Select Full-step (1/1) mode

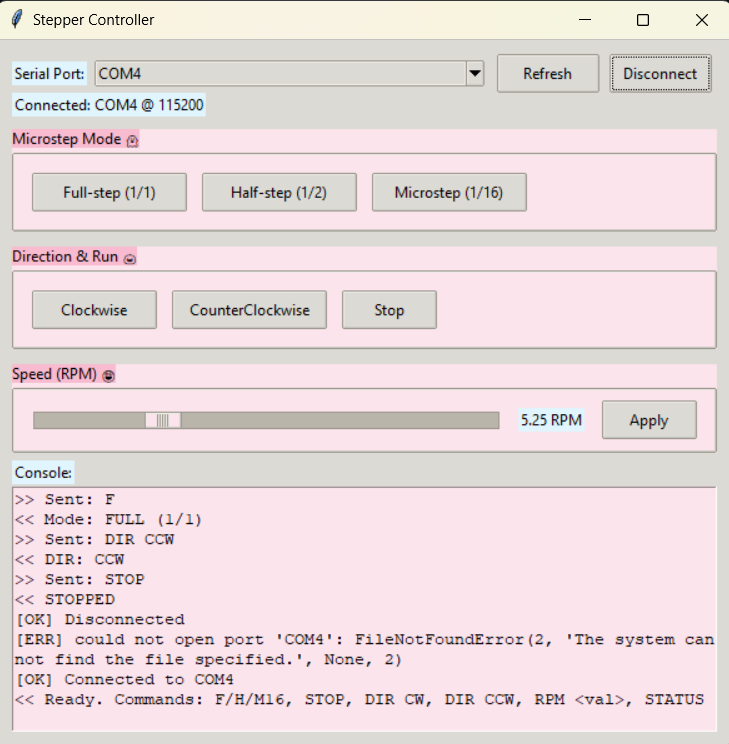pyautogui.click(x=109, y=192)
